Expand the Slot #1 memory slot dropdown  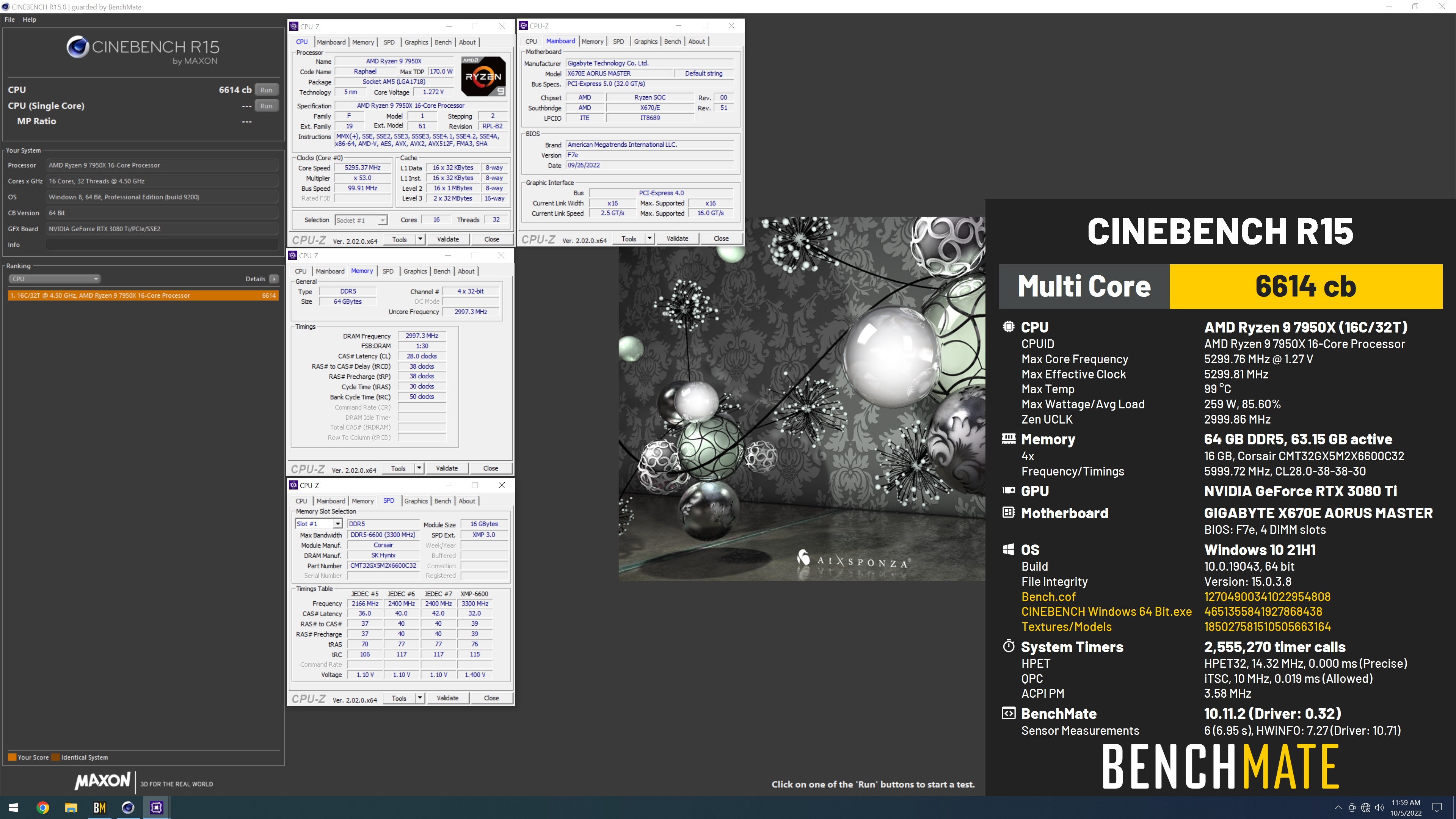(x=319, y=524)
